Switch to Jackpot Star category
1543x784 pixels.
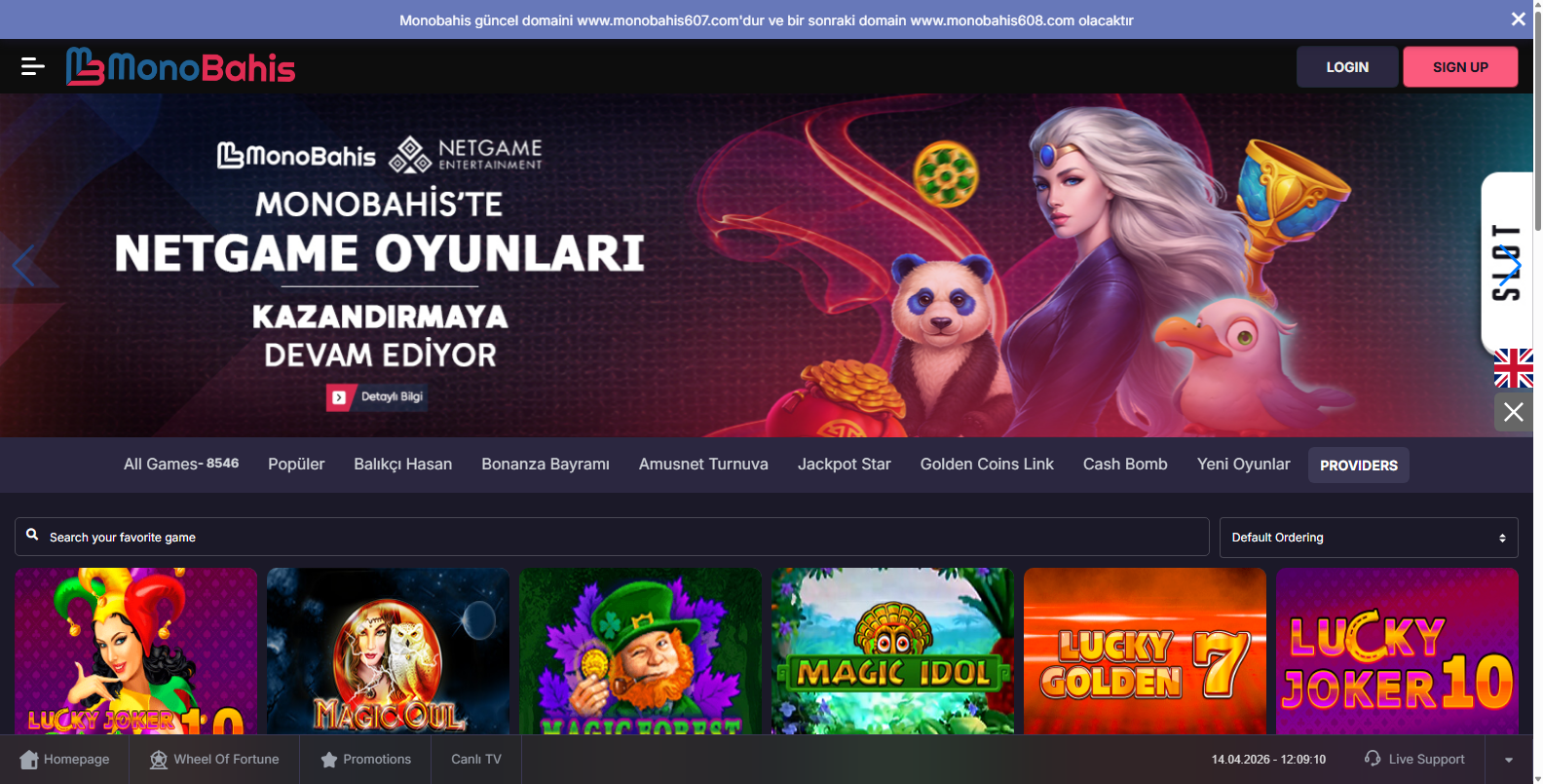[x=844, y=465]
